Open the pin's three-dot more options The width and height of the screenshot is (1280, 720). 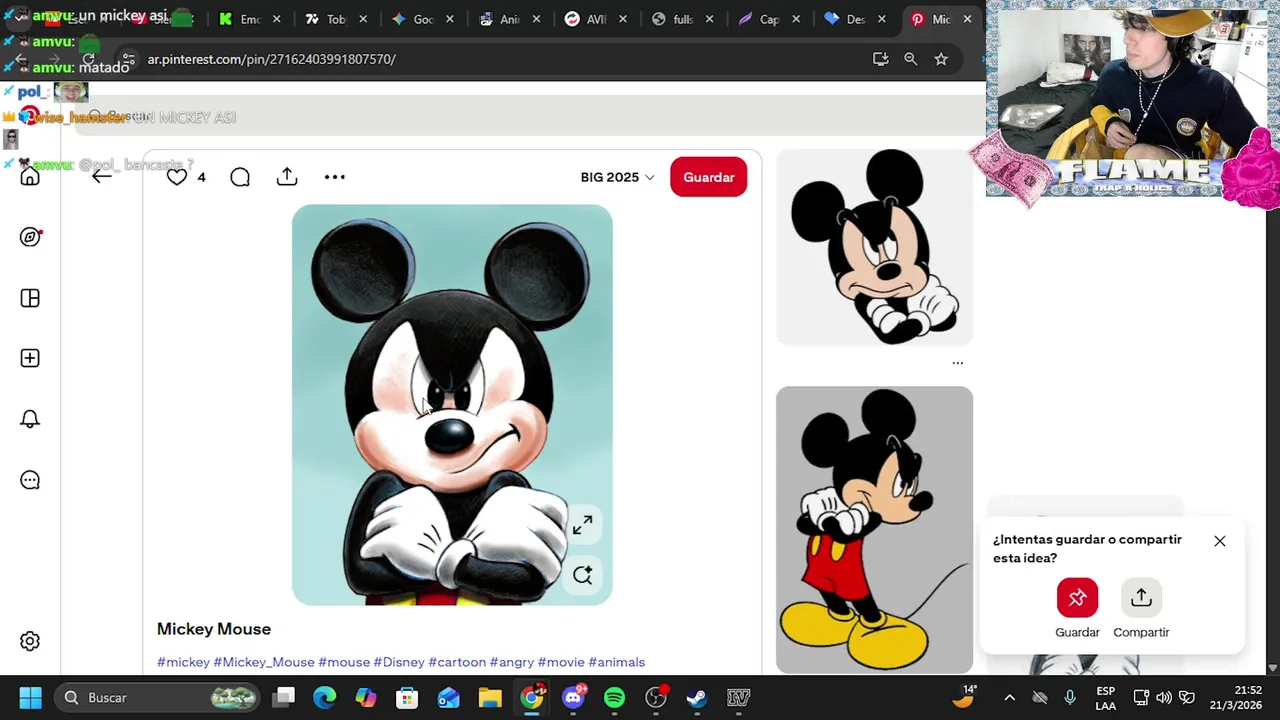(x=335, y=177)
